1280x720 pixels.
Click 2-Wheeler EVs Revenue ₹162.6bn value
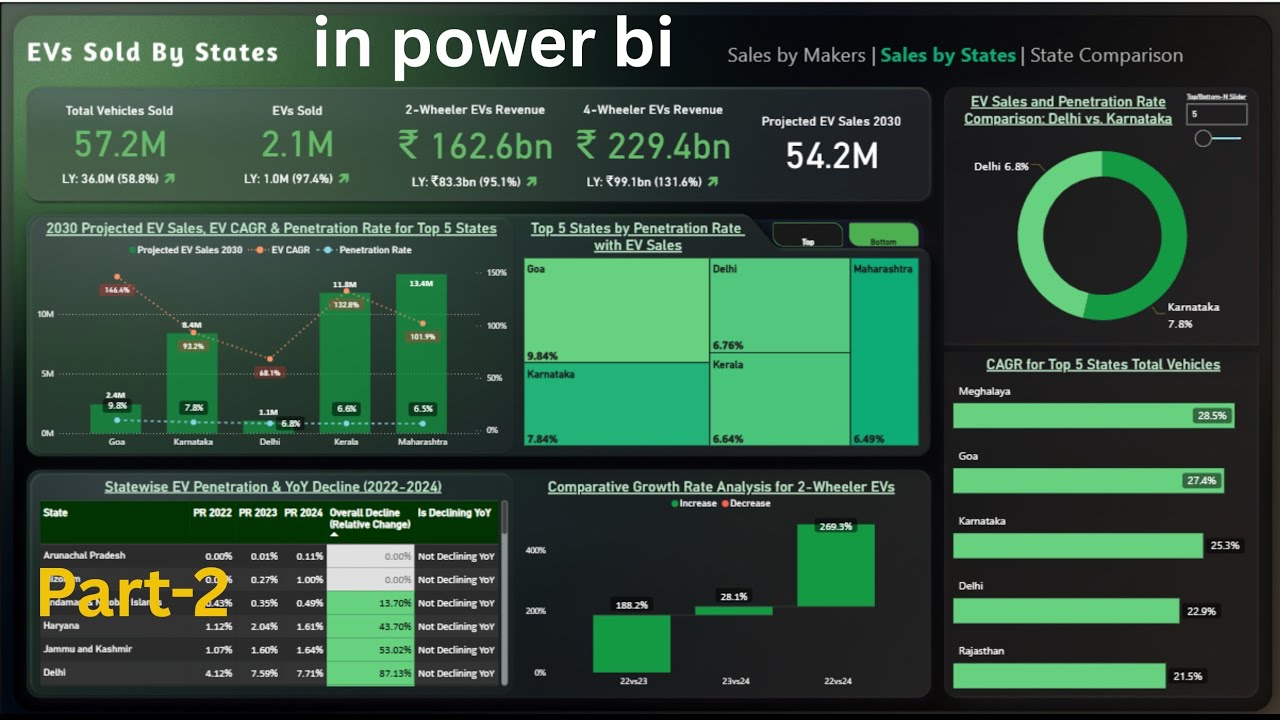tap(476, 146)
